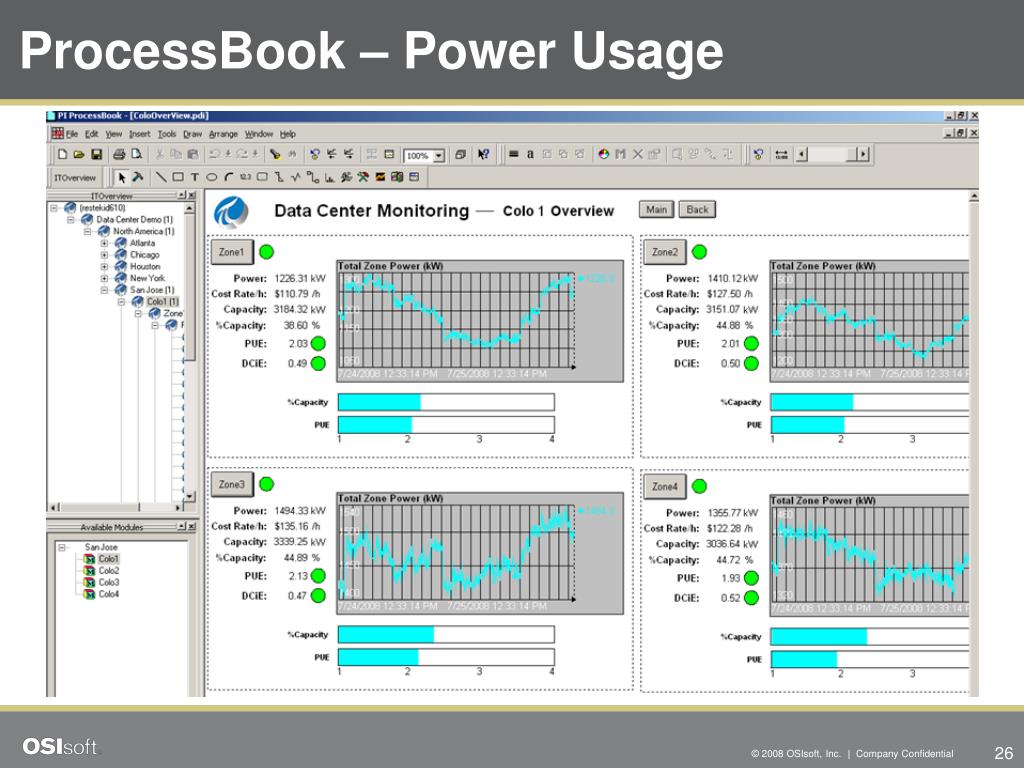Click the Back button
Viewport: 1024px width, 768px height.
pyautogui.click(x=697, y=210)
